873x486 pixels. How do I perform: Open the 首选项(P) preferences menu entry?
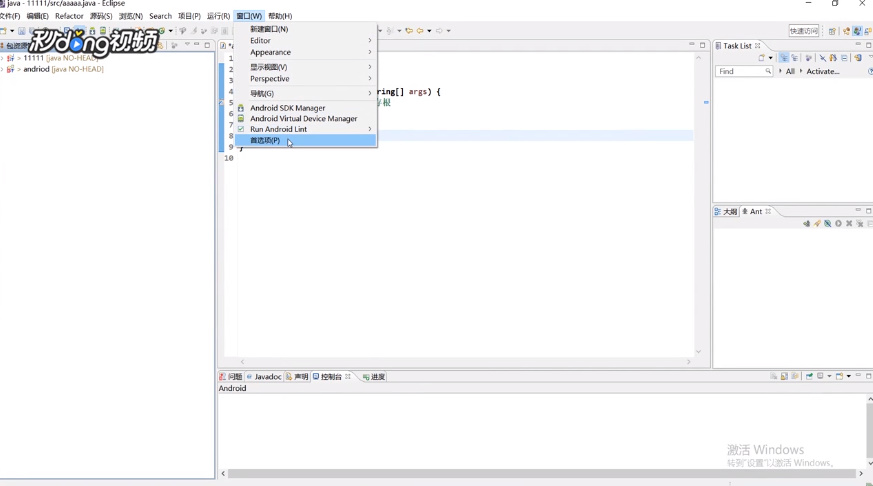coord(305,140)
